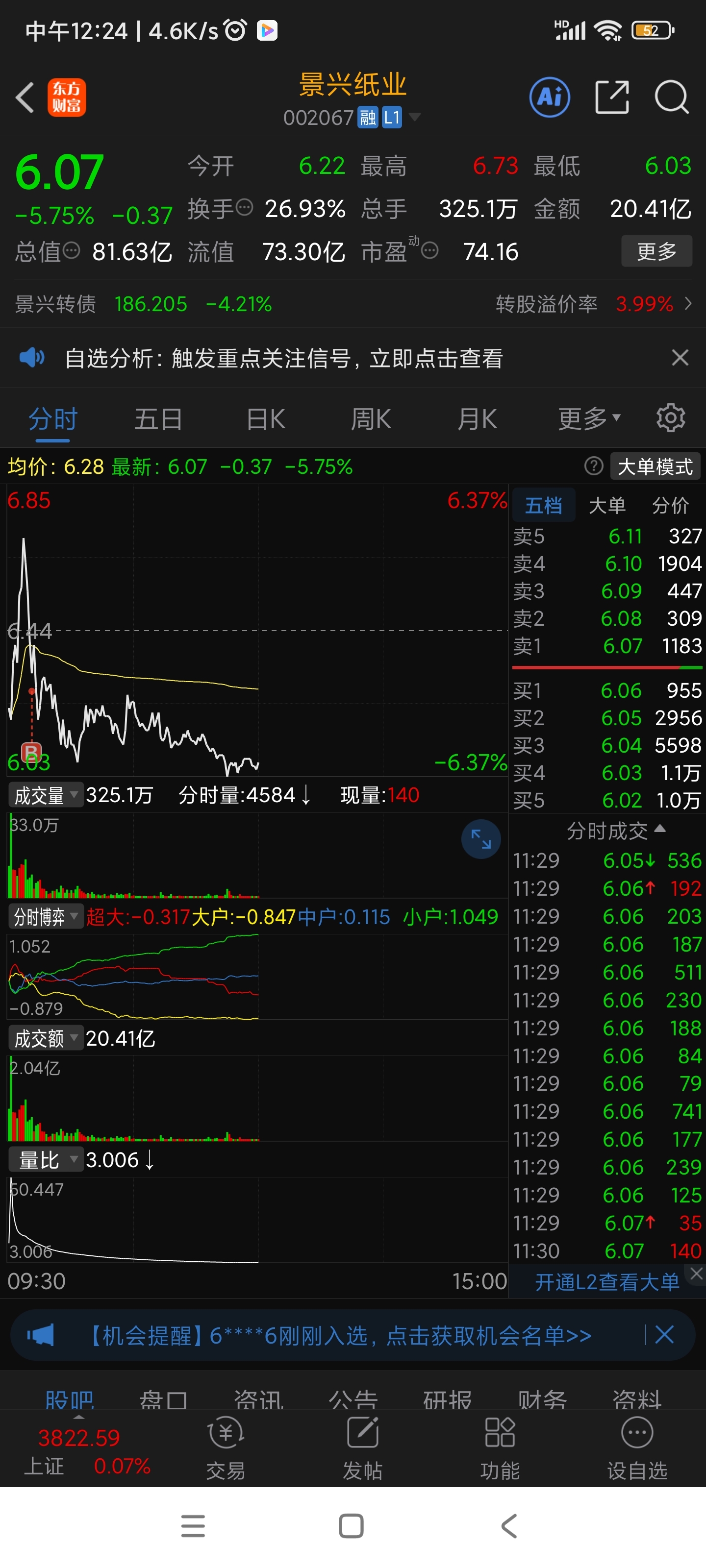This screenshot has height=1568, width=706.
Task: Open the search magnifier icon
Action: click(671, 98)
